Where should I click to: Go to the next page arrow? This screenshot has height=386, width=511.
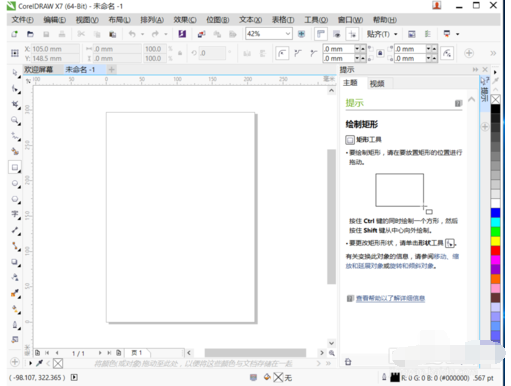[x=100, y=353]
